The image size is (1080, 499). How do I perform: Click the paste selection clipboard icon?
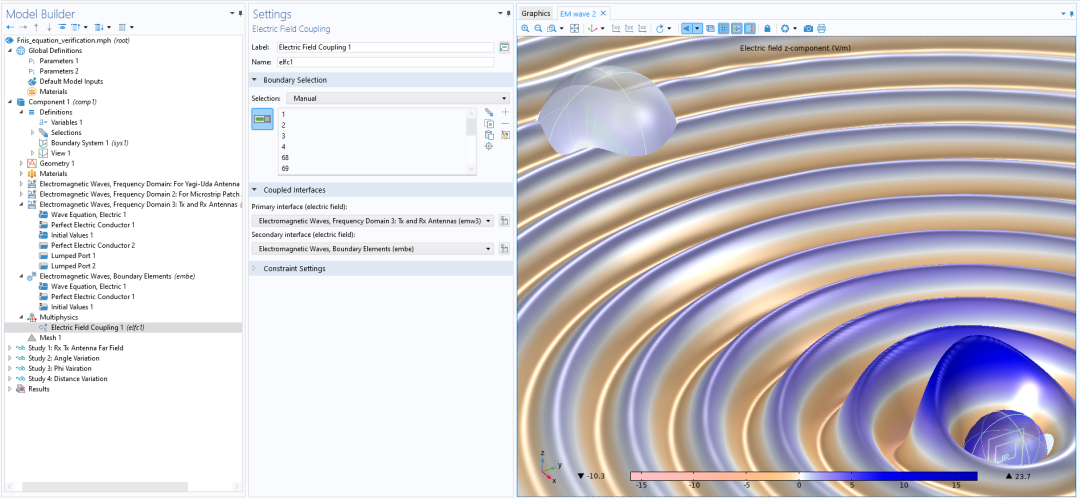pos(489,135)
